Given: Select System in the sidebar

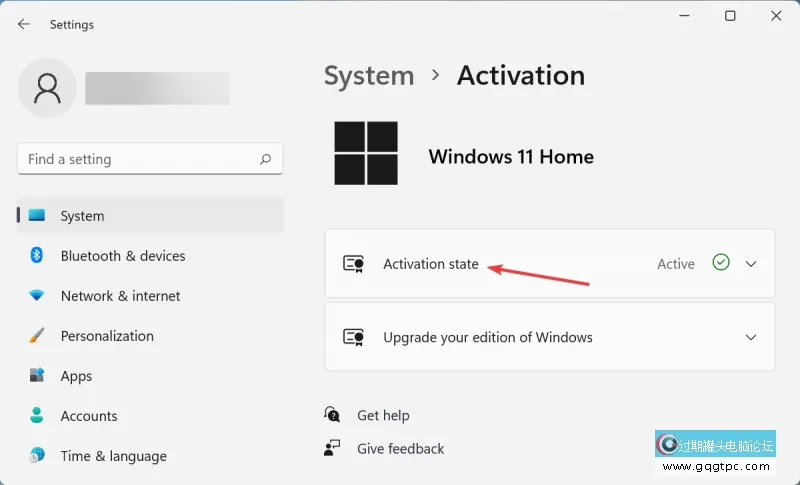Looking at the screenshot, I should (82, 216).
